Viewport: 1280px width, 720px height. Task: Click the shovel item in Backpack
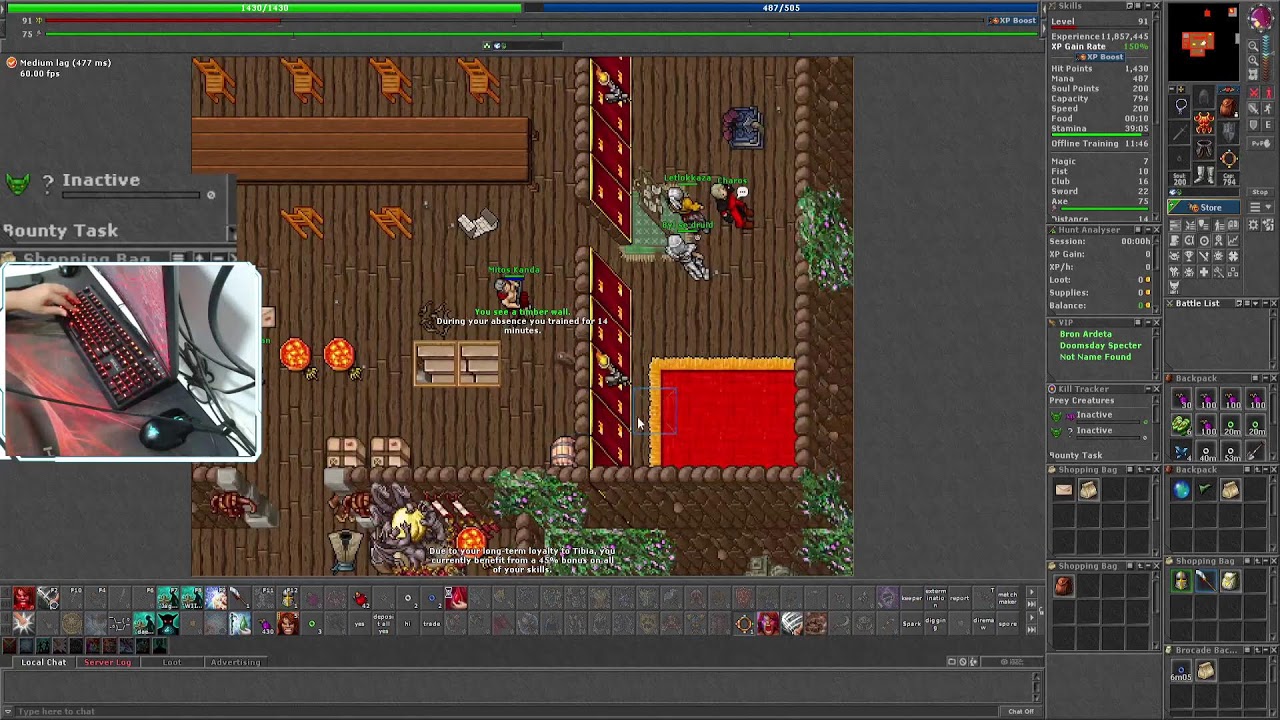[x=1255, y=452]
